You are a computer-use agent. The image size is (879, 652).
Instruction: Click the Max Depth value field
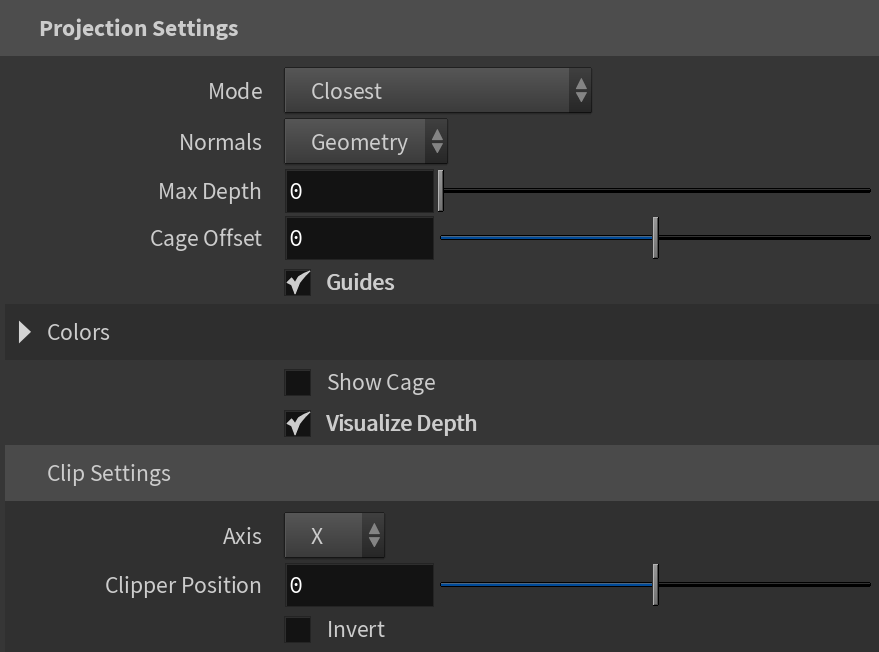[359, 191]
